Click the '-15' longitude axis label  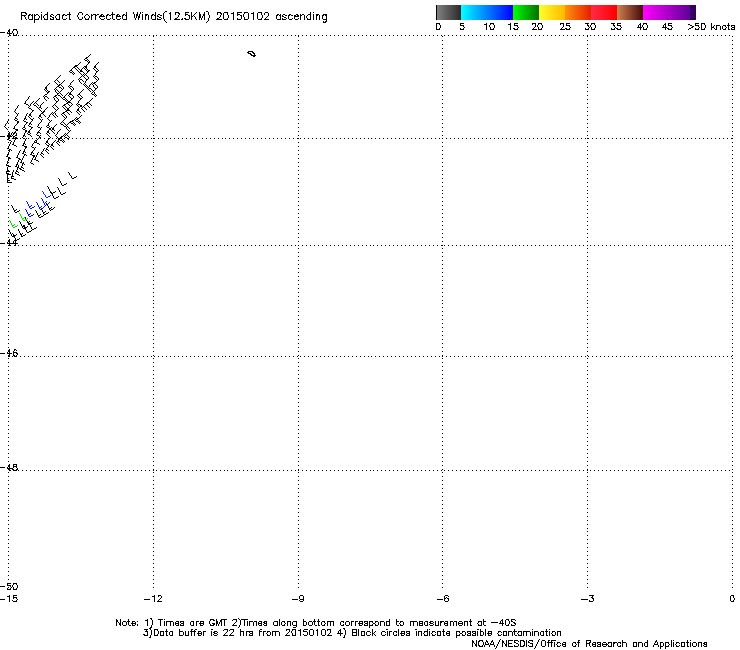9,599
